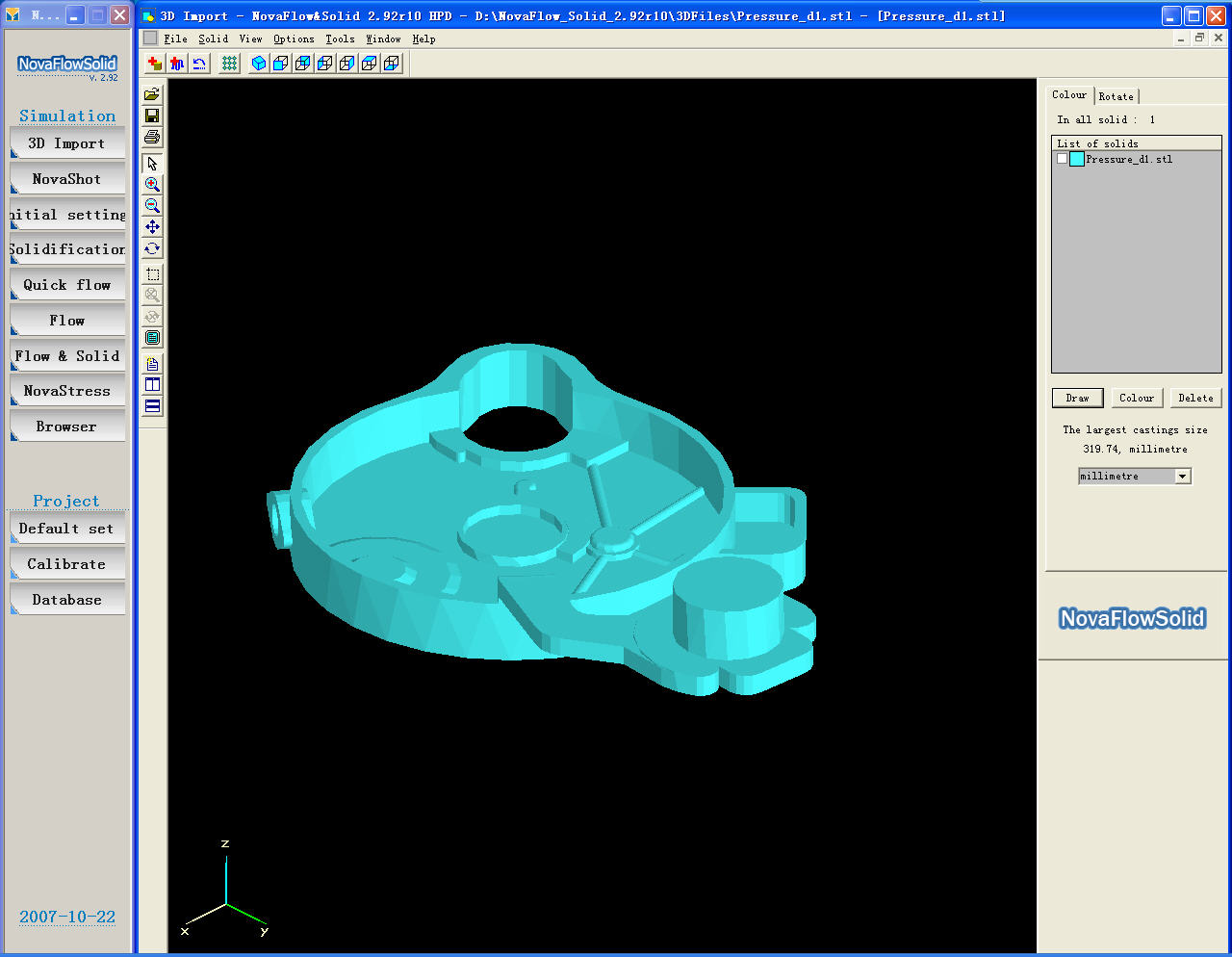Open the Quick flow module
1232x957 pixels.
[67, 285]
